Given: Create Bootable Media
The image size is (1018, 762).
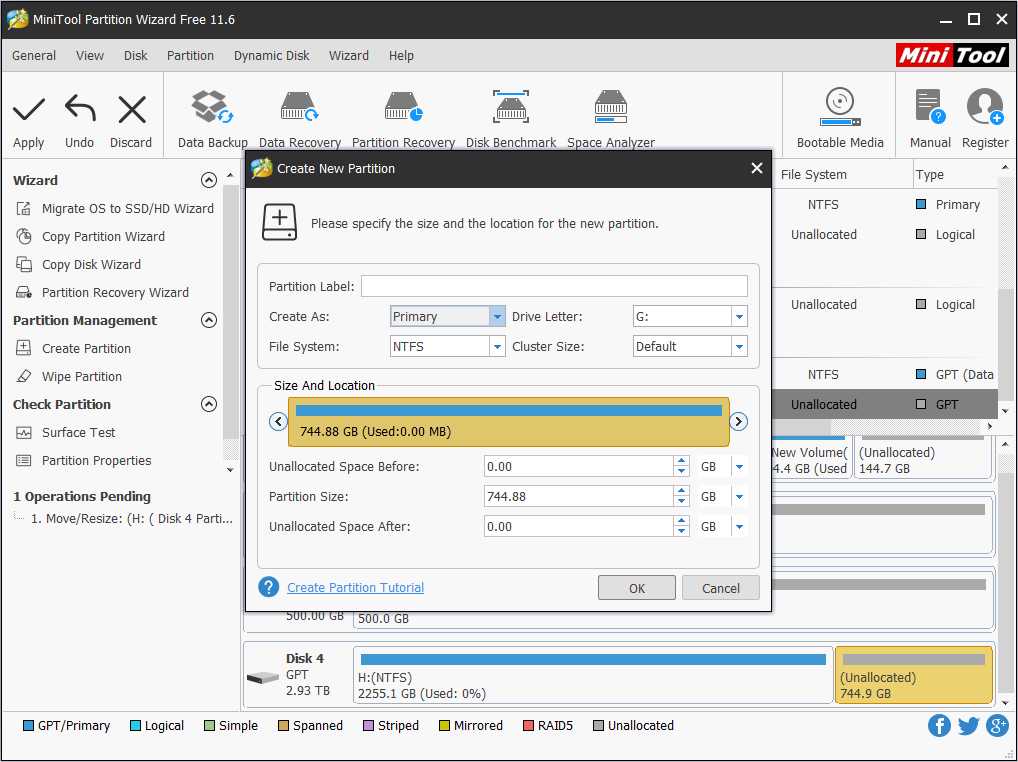Looking at the screenshot, I should pos(840,118).
